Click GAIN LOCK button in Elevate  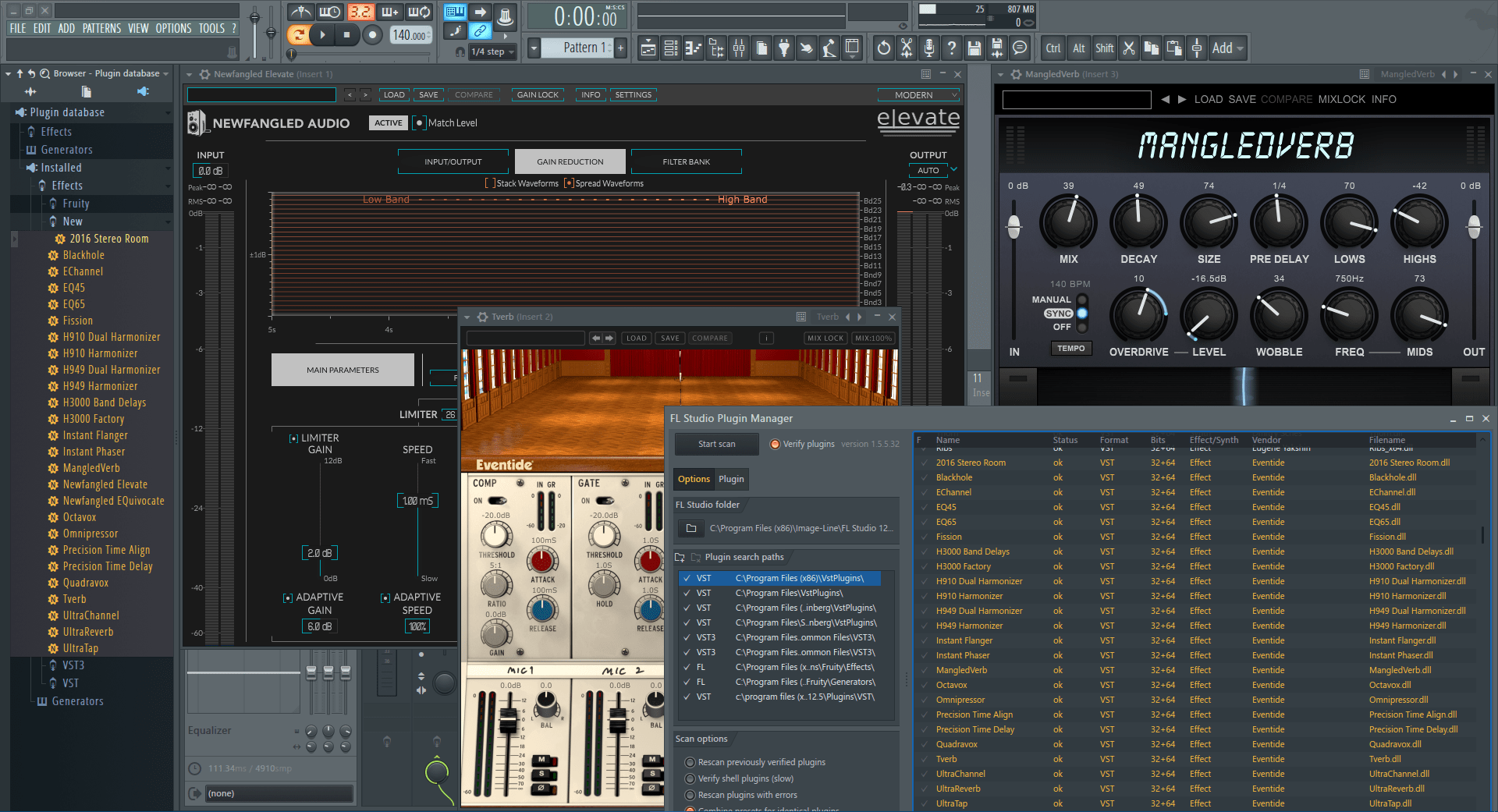tap(538, 95)
